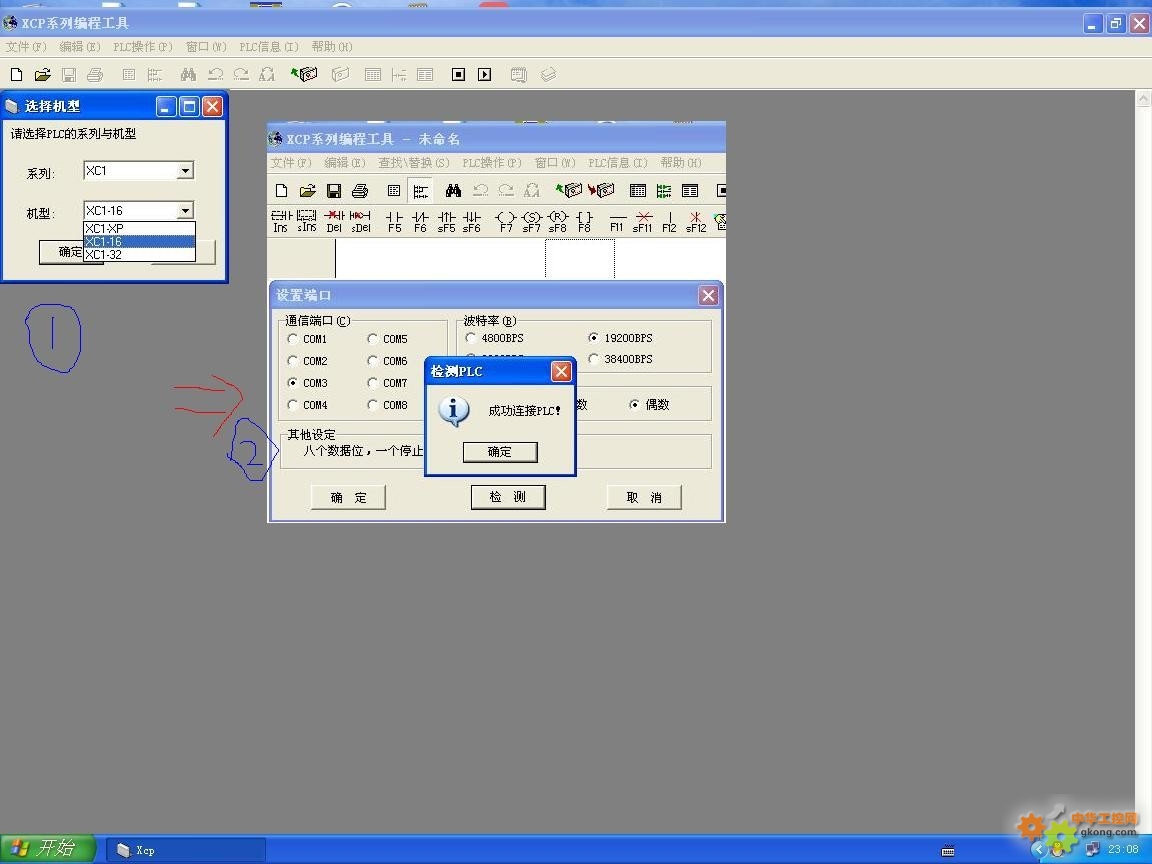
Task: Click 确 定 button in 设置端口 dialog
Action: (x=348, y=497)
